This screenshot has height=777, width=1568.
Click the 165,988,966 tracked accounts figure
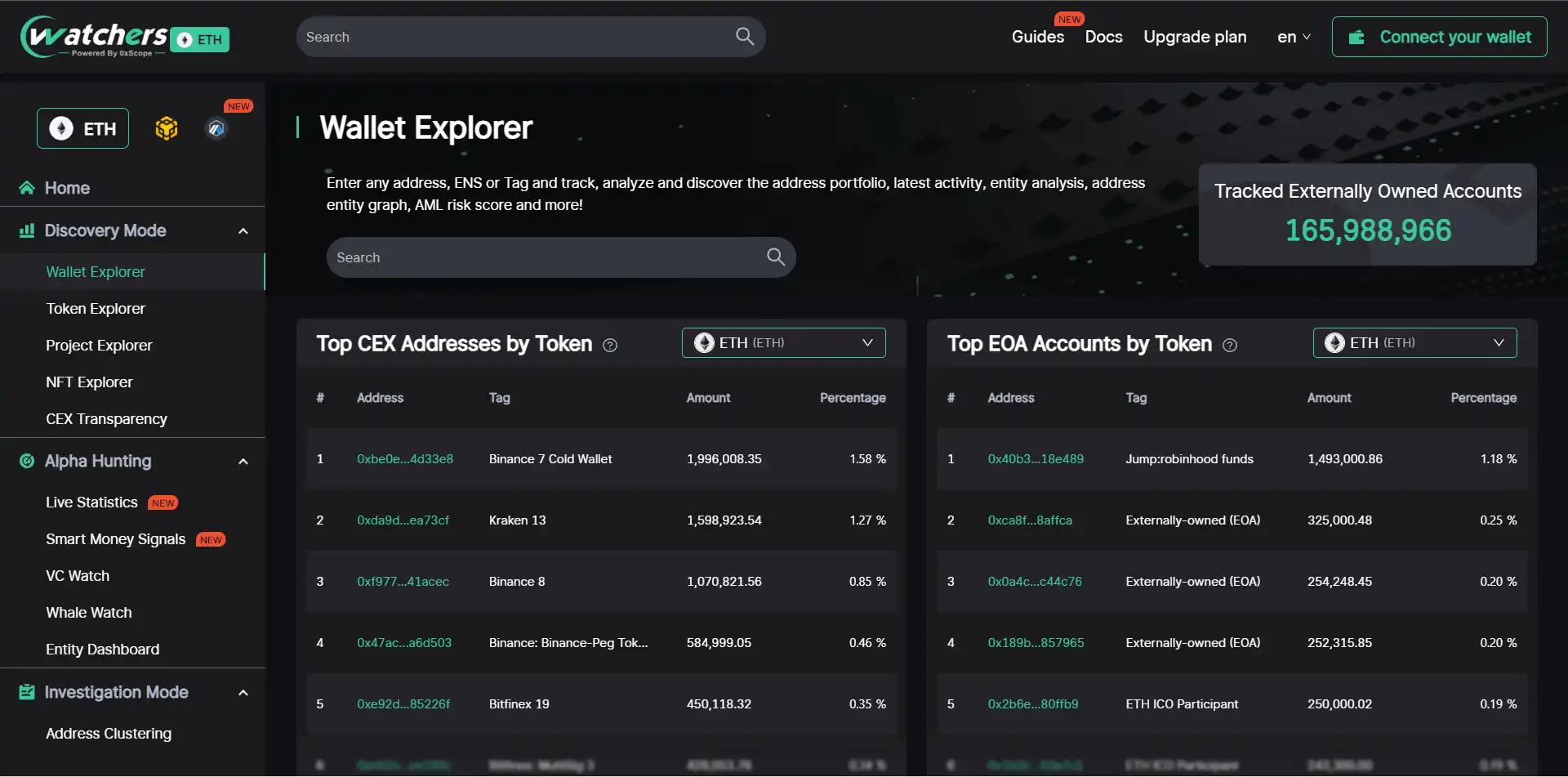coord(1368,230)
